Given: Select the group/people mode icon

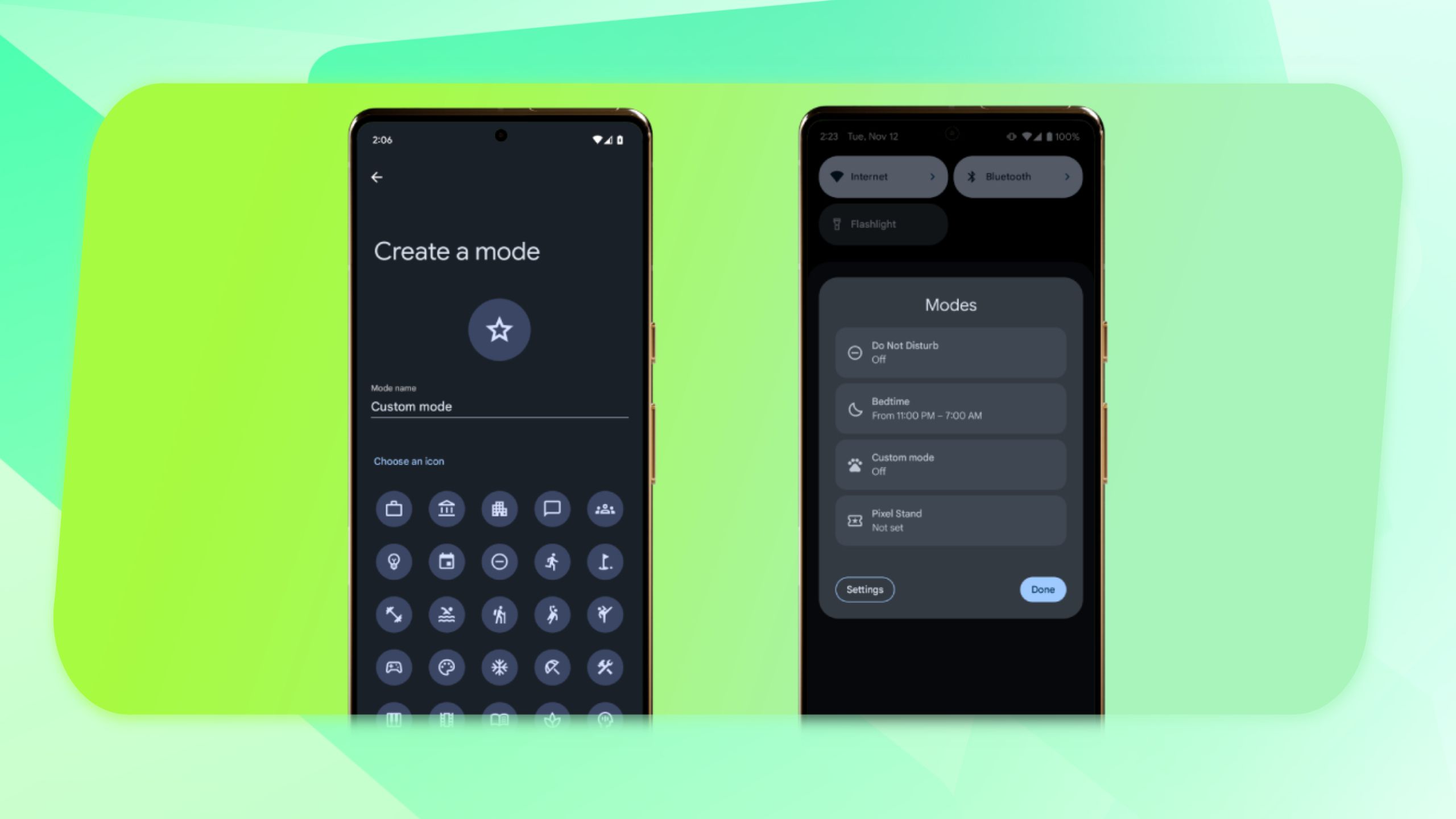Looking at the screenshot, I should (x=604, y=508).
